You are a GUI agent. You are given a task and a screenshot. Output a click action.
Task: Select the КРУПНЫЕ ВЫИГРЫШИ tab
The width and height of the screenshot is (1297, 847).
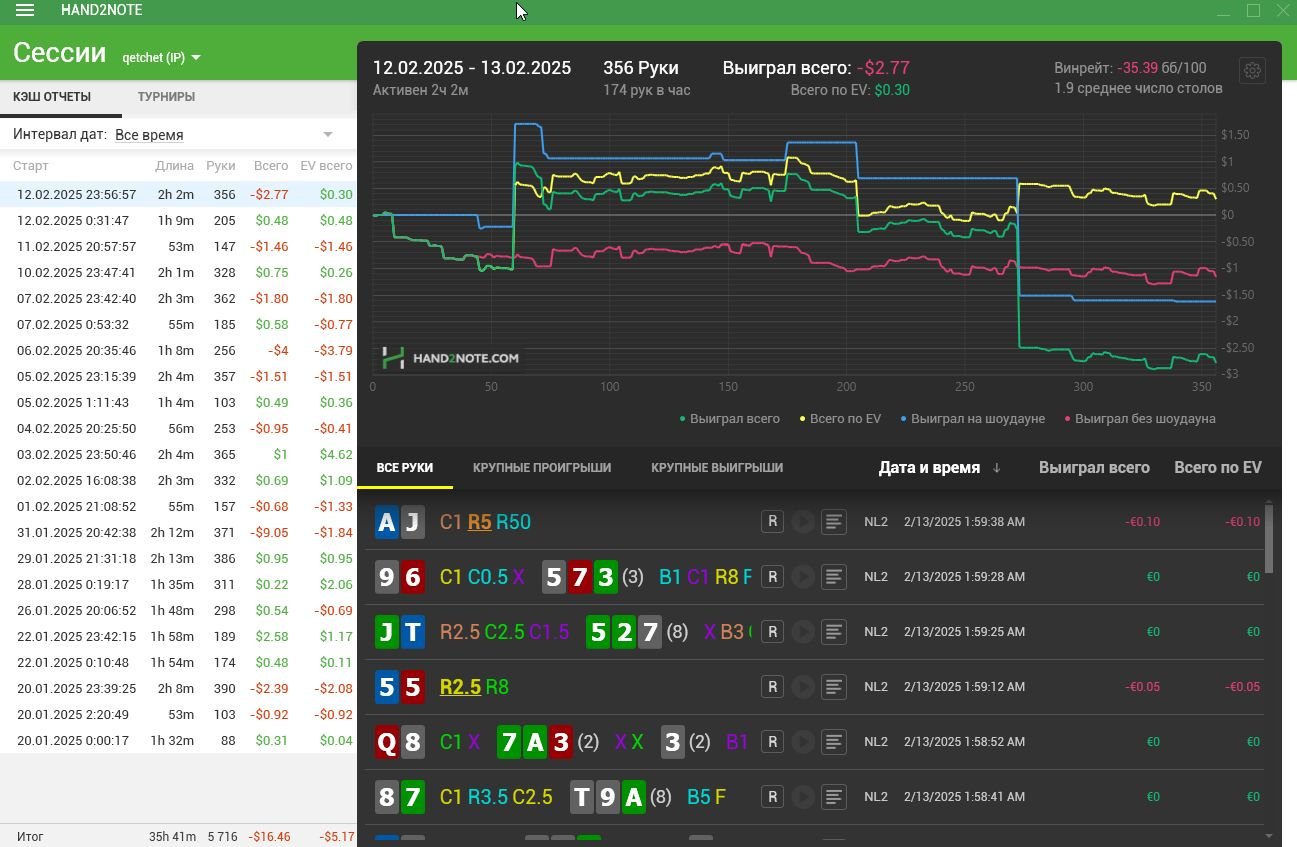[717, 467]
